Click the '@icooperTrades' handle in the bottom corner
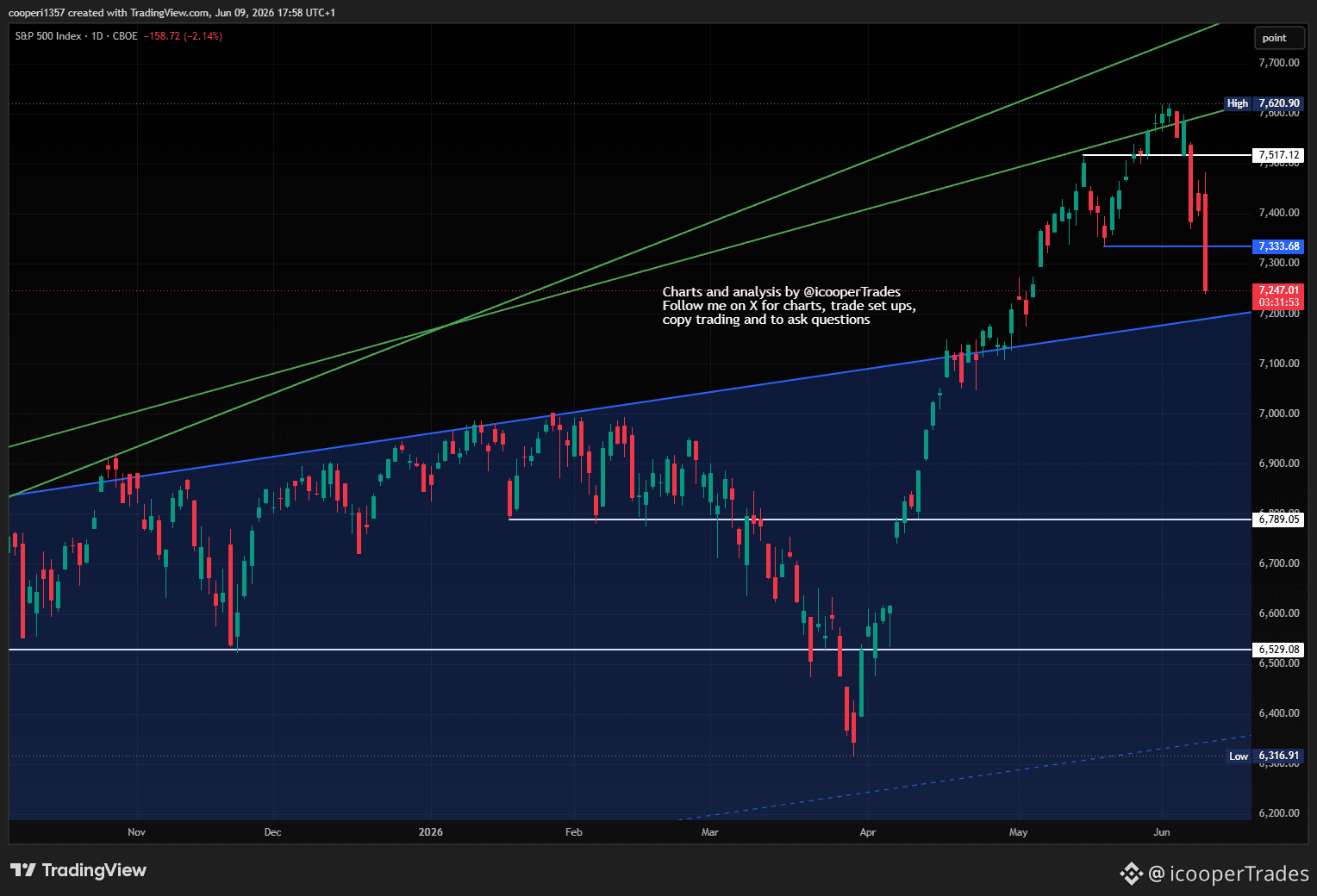The width and height of the screenshot is (1317, 896). (1229, 874)
